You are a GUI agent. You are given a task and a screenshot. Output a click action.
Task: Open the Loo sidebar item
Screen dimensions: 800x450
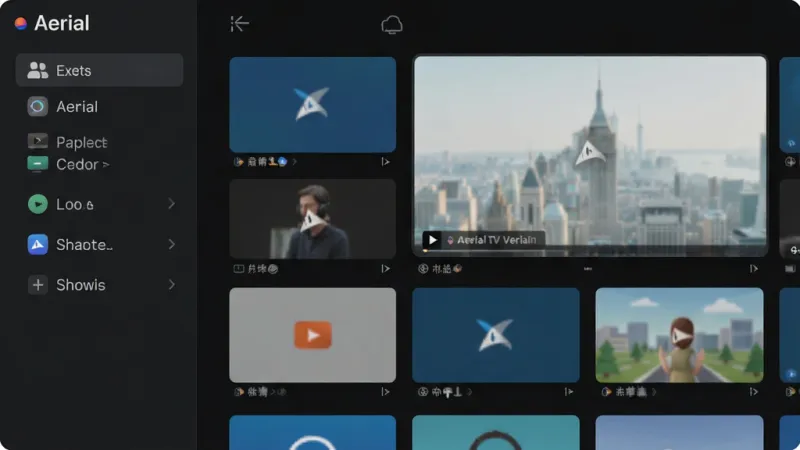point(99,204)
